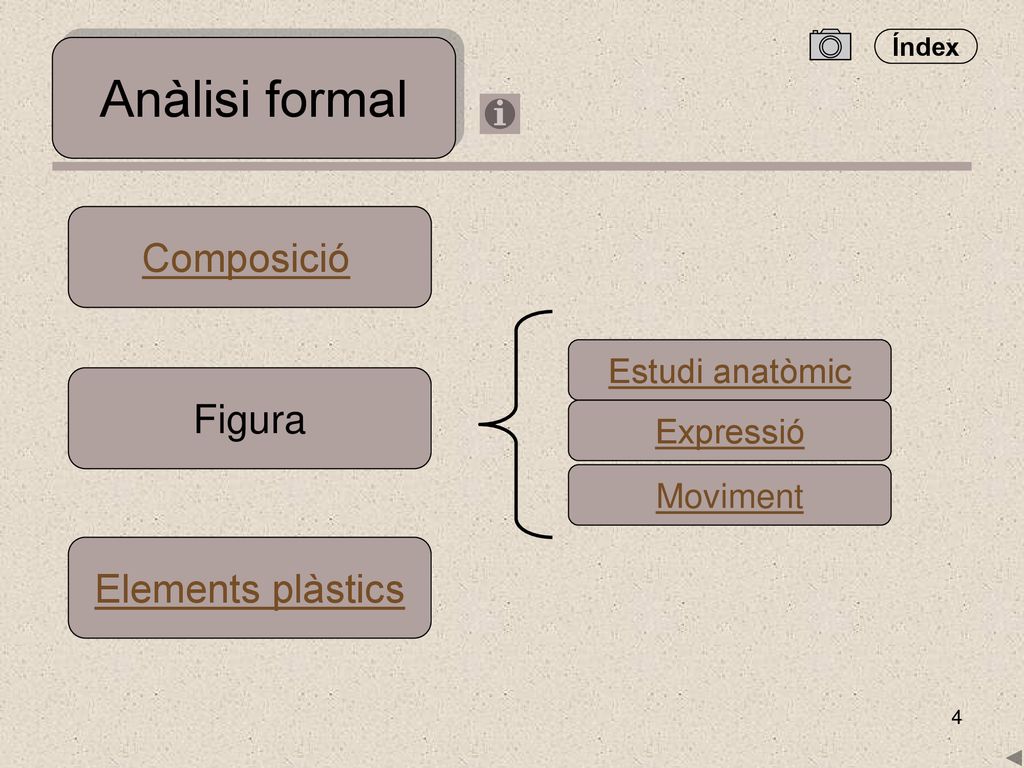This screenshot has height=768, width=1024.
Task: Follow the Estudi anatòmic link
Action: click(729, 371)
